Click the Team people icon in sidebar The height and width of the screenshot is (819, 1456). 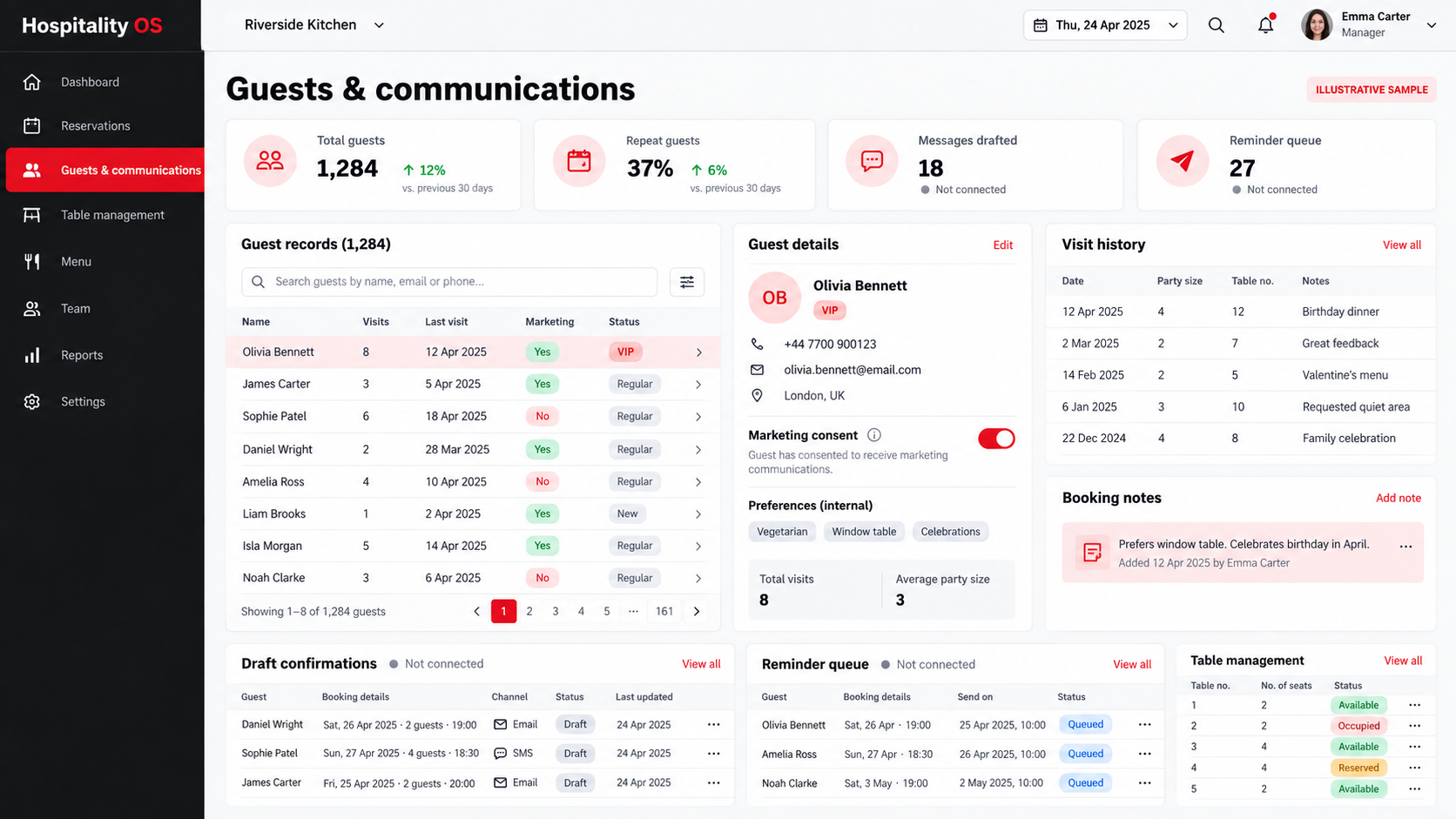[x=32, y=308]
